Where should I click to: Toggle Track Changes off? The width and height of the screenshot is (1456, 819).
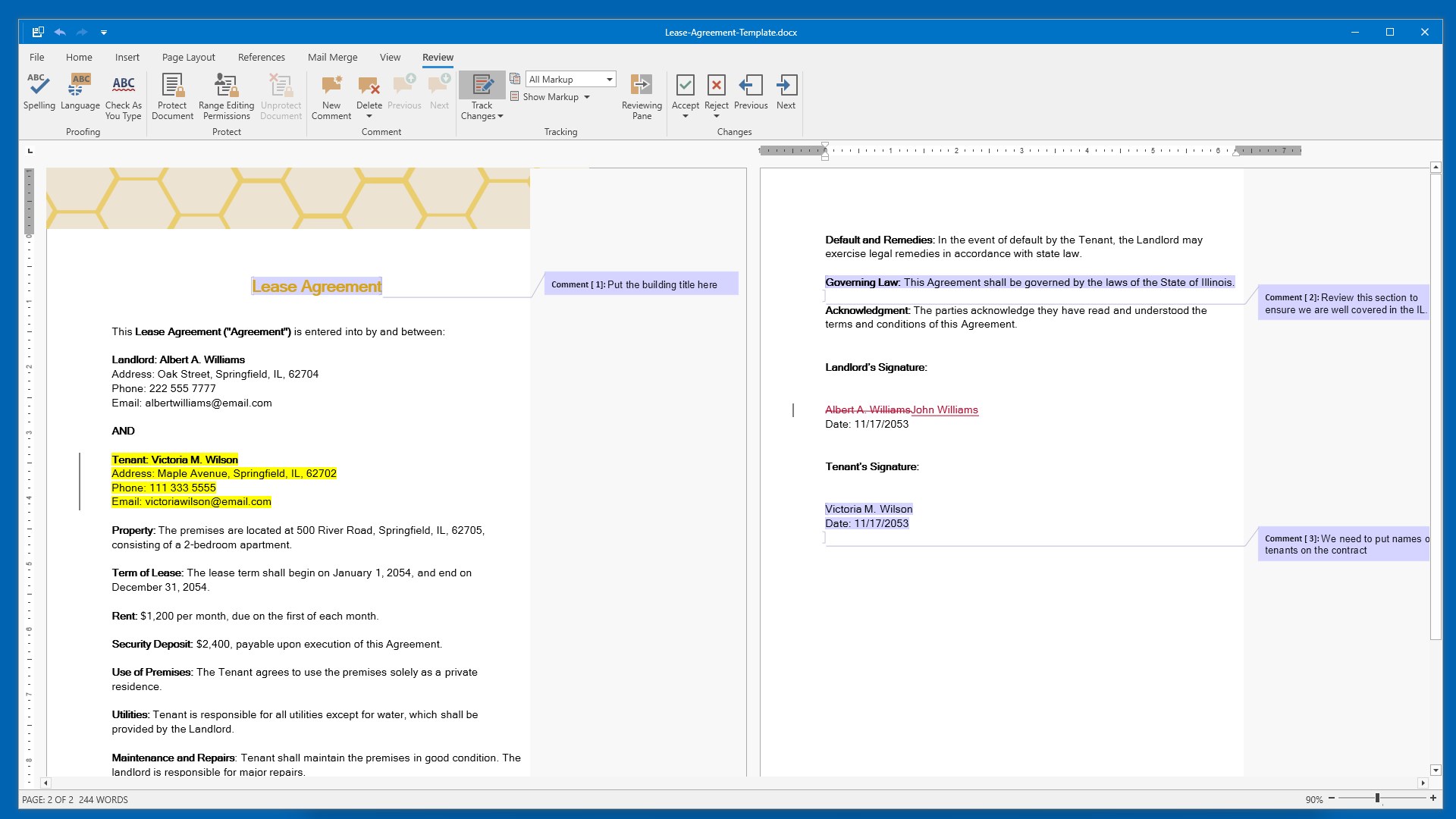[x=482, y=87]
